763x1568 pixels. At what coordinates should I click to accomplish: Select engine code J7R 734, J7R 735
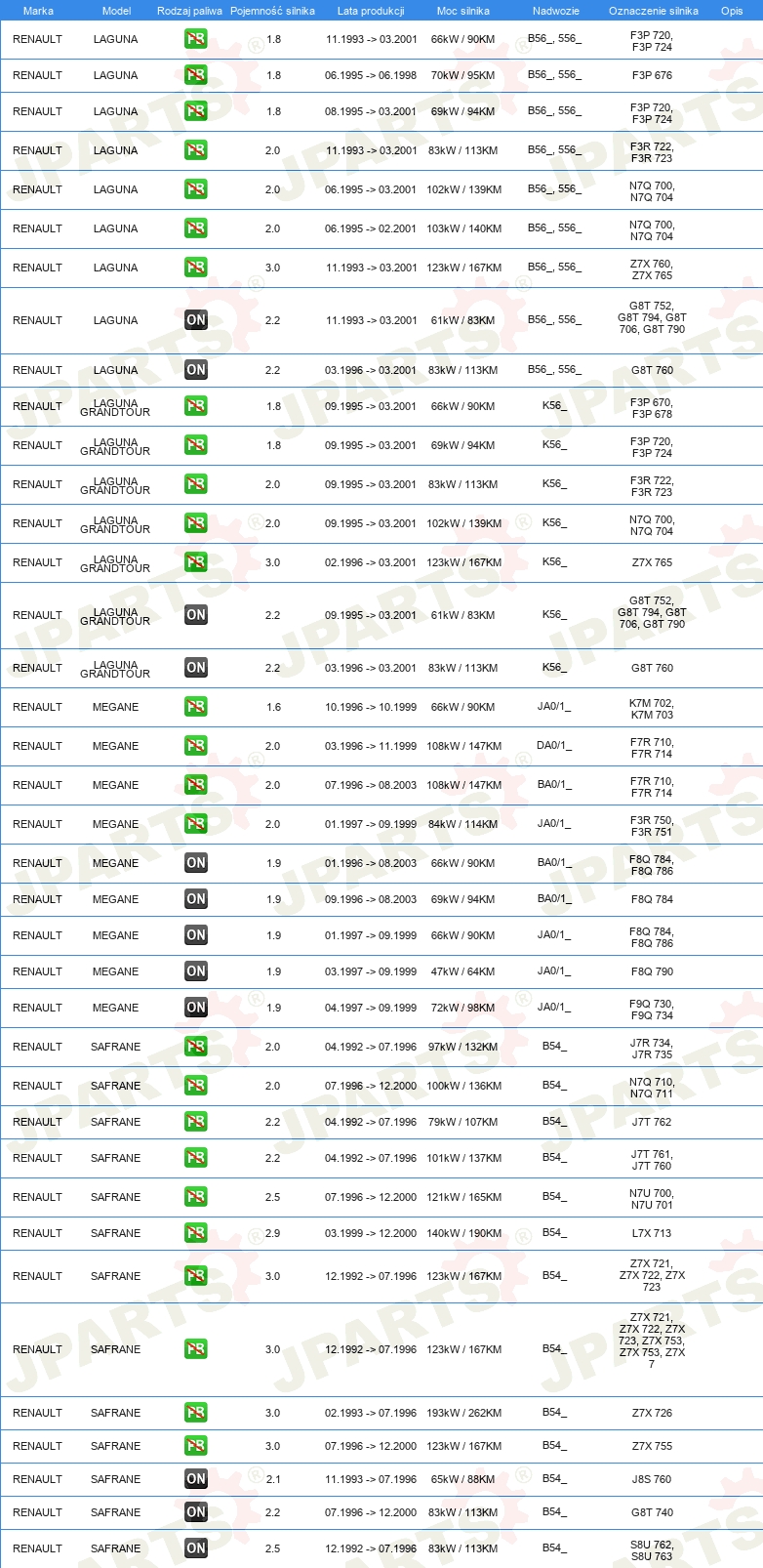(x=652, y=1049)
